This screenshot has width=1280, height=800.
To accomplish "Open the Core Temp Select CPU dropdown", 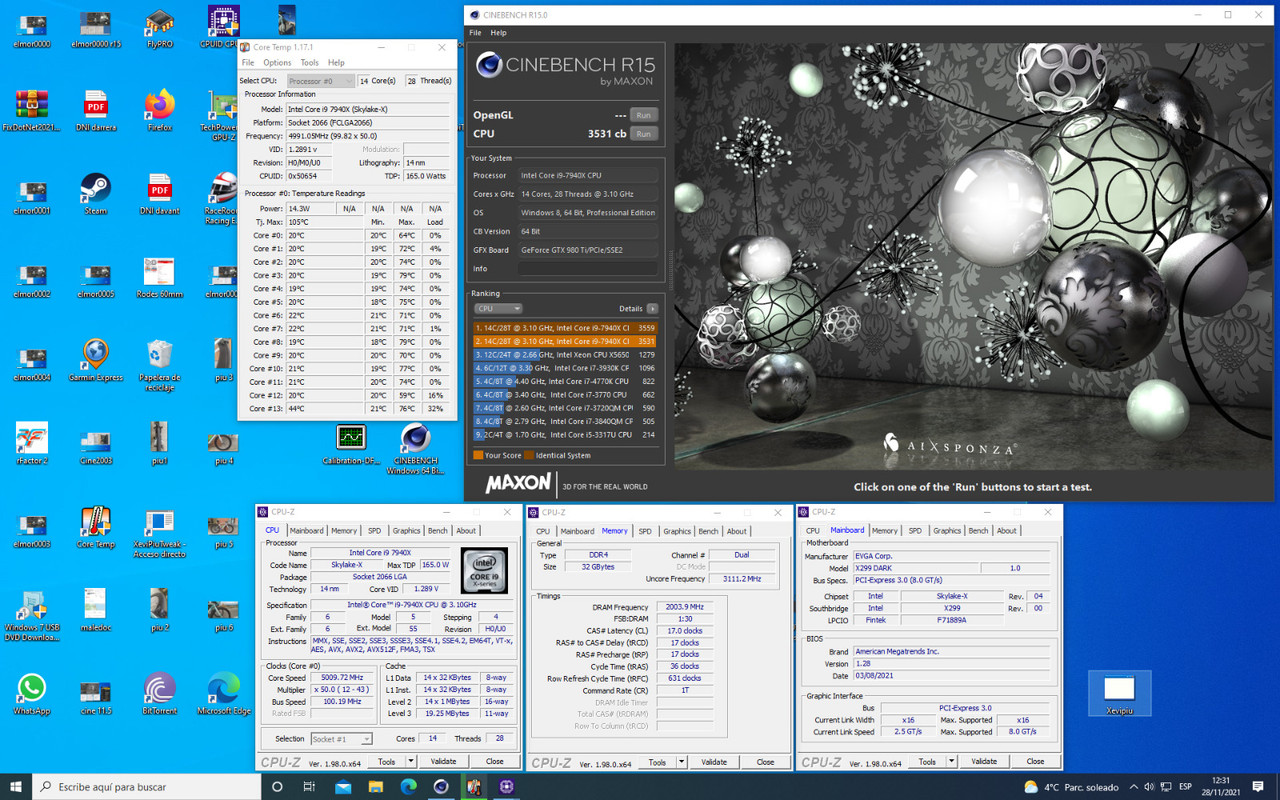I will (x=320, y=81).
